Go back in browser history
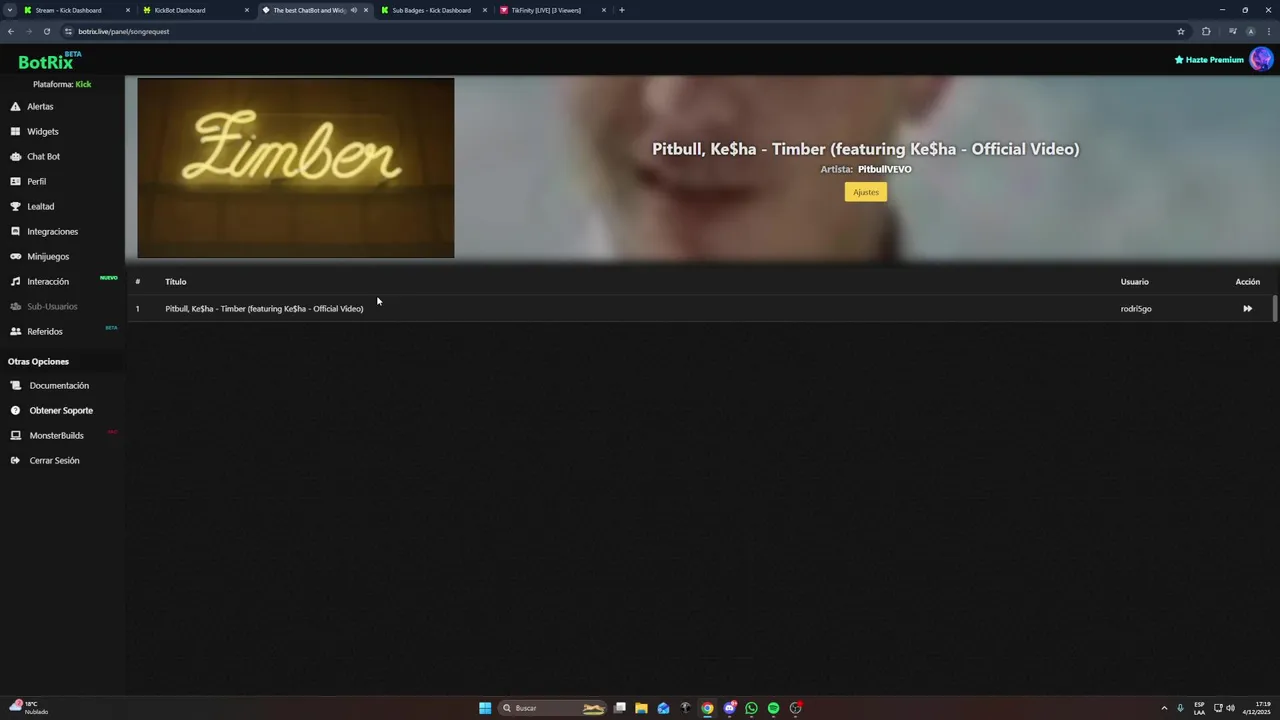The image size is (1280, 720). 10,31
